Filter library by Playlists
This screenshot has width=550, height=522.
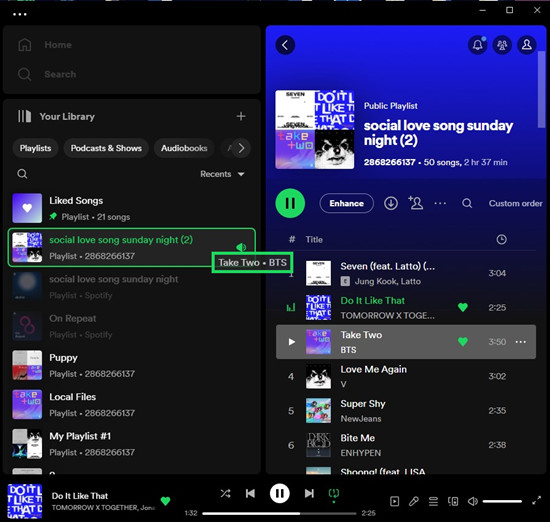(x=35, y=148)
